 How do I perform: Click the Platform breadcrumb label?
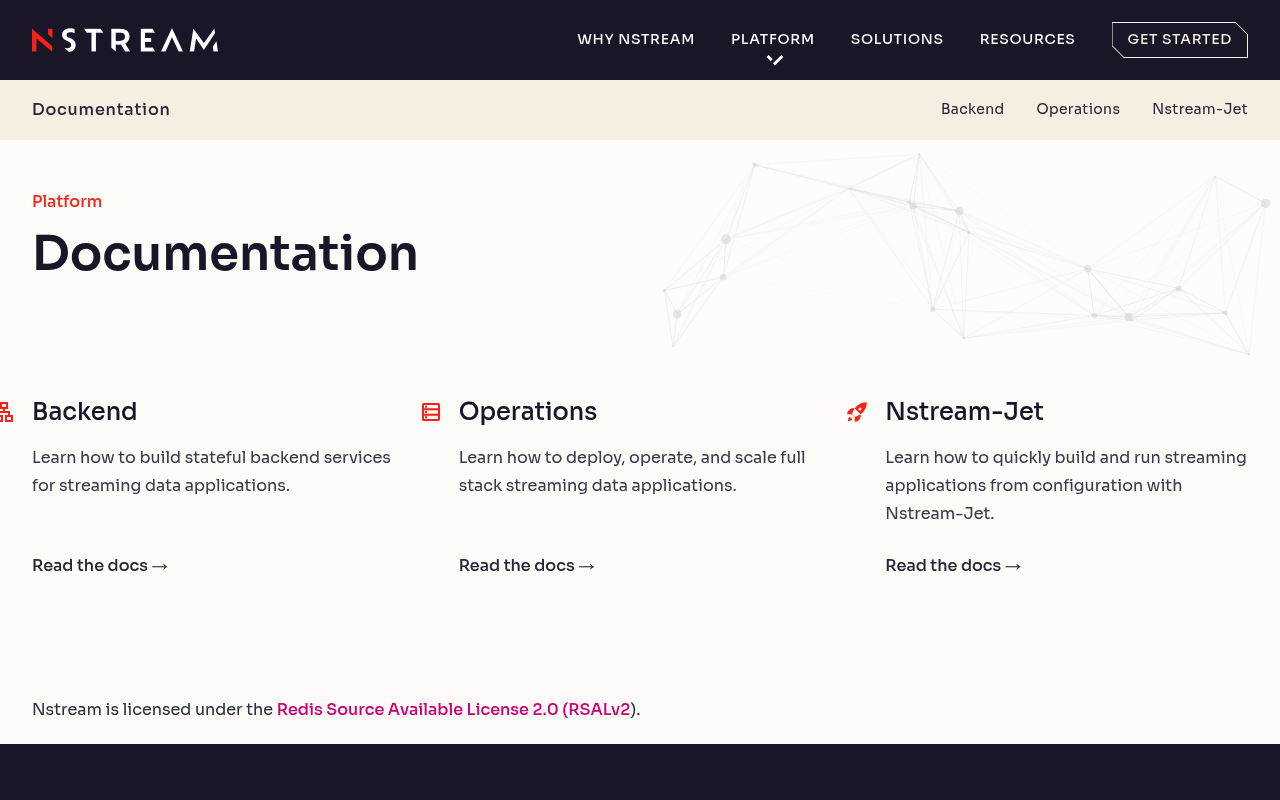pyautogui.click(x=67, y=201)
